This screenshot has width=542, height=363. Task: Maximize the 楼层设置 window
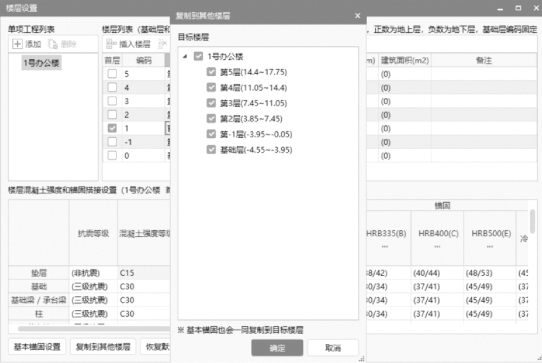(518, 8)
